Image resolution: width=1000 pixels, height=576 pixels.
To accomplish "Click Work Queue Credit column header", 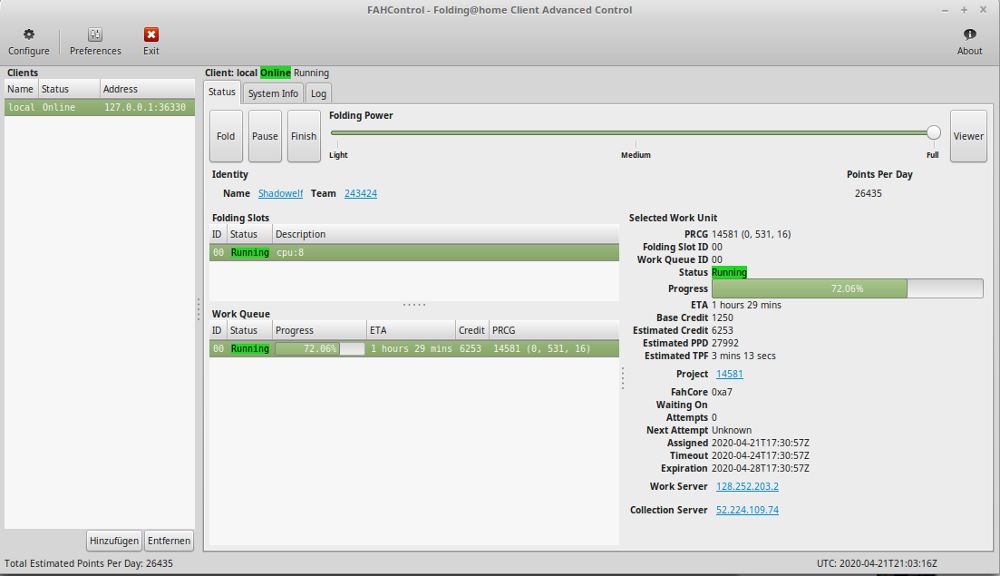I will (x=472, y=330).
